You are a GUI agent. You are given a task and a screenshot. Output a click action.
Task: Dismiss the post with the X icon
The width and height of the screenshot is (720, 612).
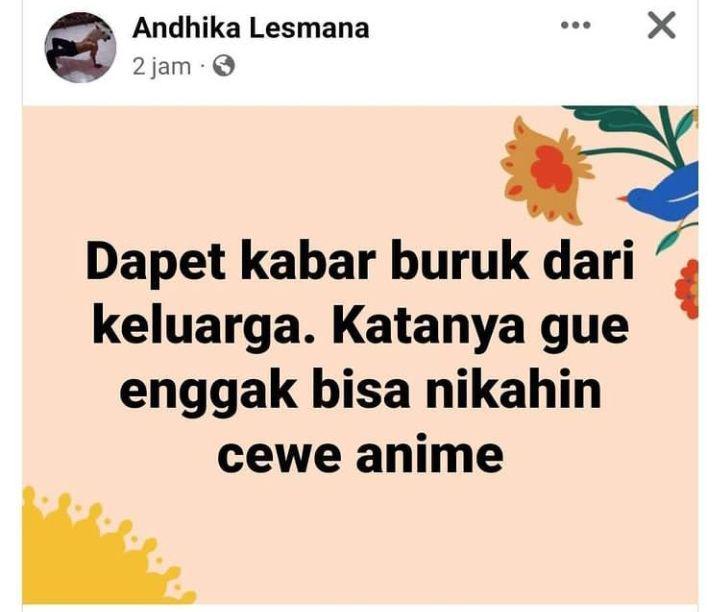662,25
